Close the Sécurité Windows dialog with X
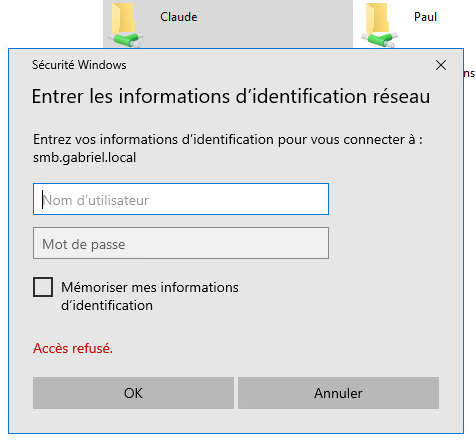The width and height of the screenshot is (476, 441). click(x=441, y=65)
